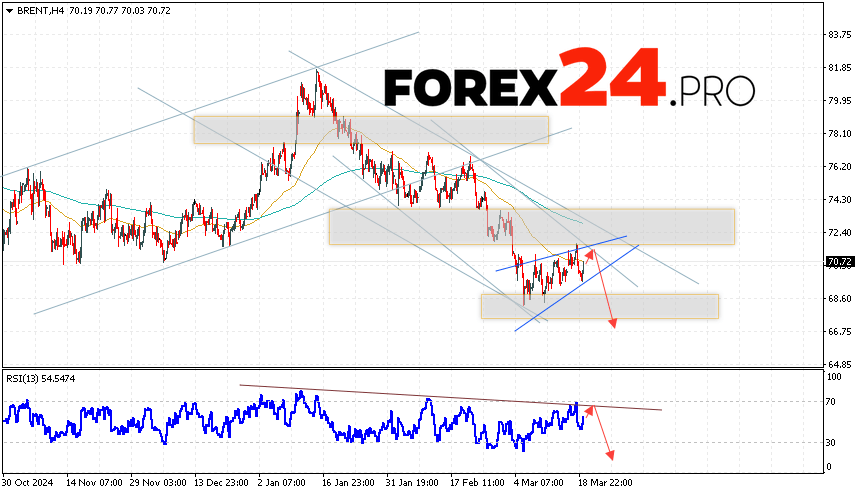
Task: Click the highest candle peak near 81.85
Action: pos(317,70)
